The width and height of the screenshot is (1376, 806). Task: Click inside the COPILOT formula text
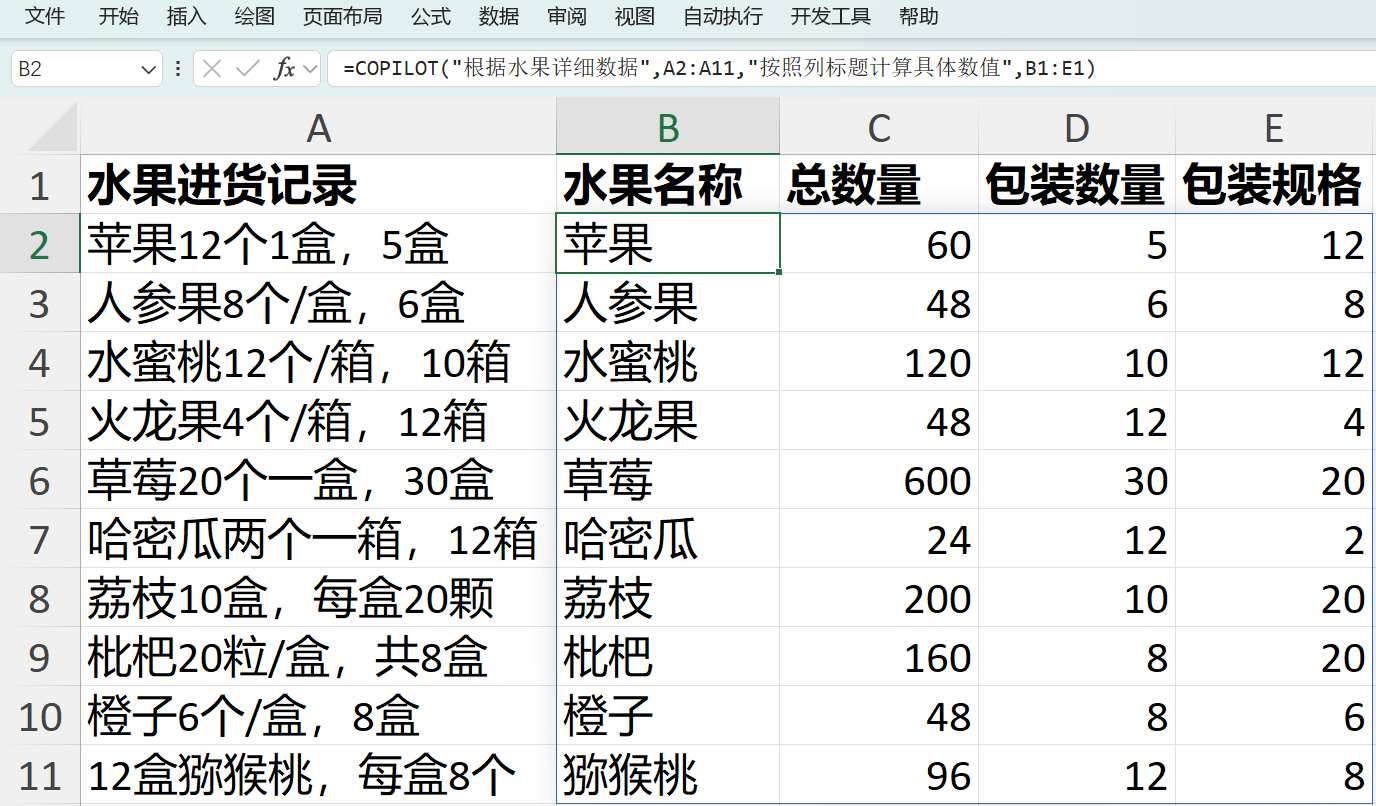coord(718,69)
